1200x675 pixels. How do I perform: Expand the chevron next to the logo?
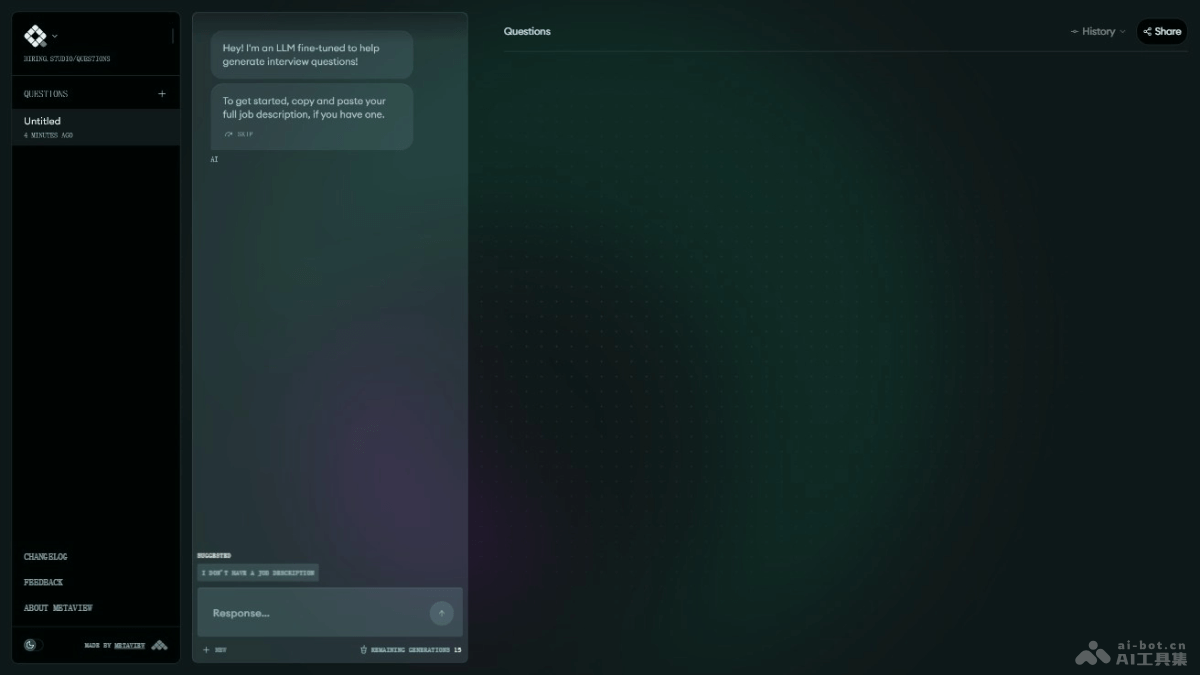[x=55, y=36]
